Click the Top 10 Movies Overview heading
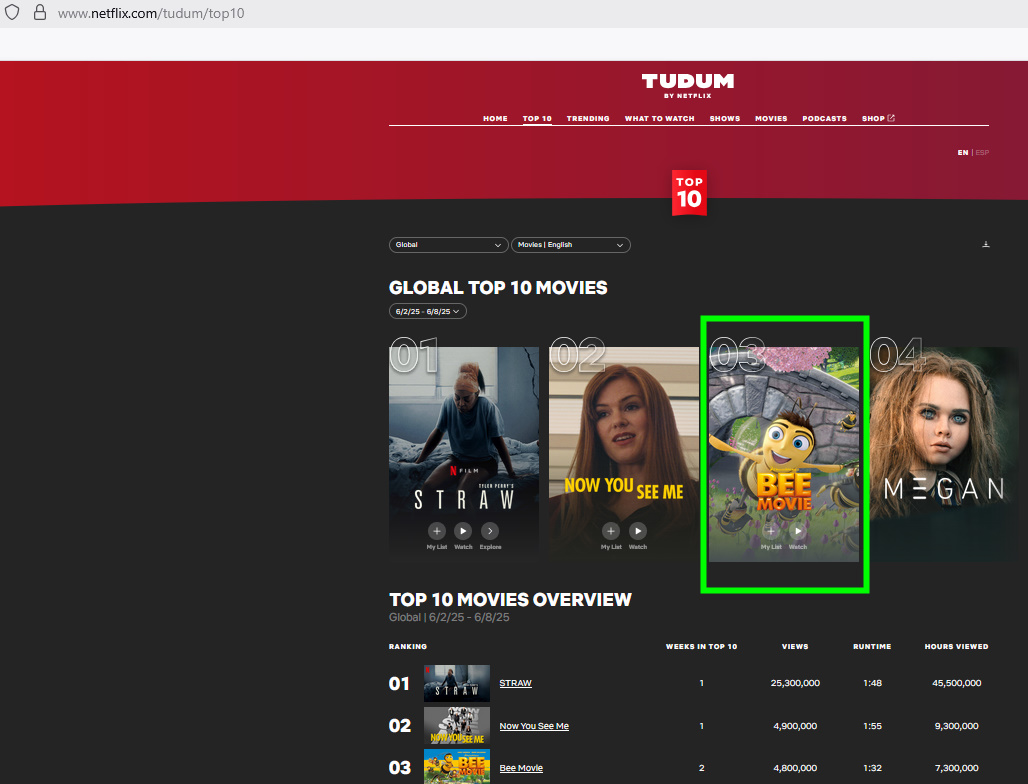Screen dimensions: 1028x784 510,600
